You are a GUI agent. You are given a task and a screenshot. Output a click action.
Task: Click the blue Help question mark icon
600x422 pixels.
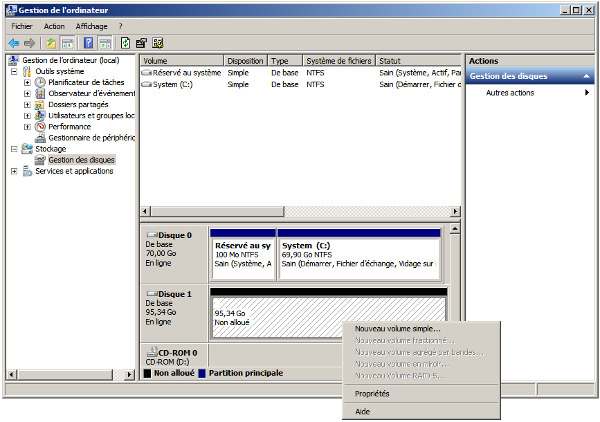click(88, 43)
